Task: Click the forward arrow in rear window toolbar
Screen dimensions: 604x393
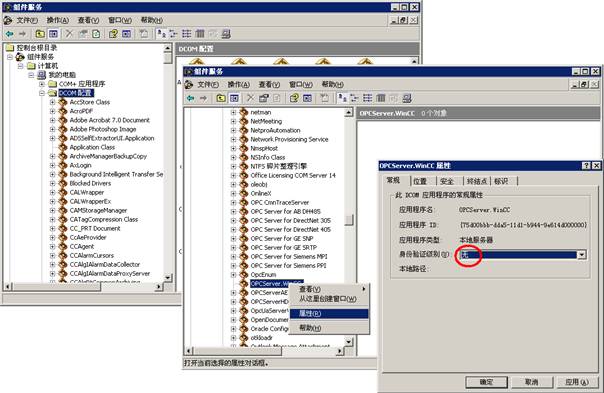Action: click(22, 34)
